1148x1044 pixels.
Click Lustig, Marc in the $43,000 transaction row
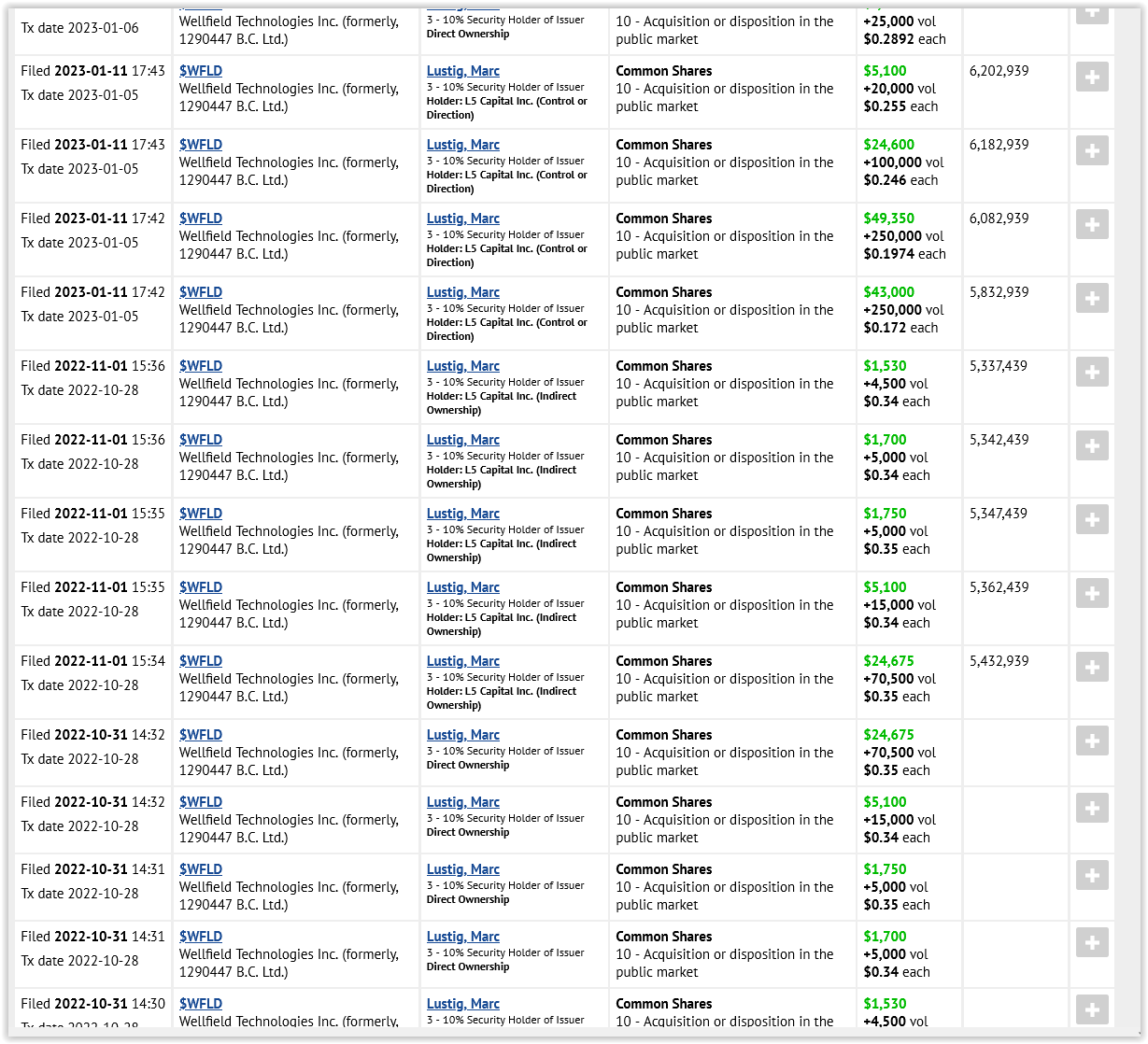tap(462, 292)
